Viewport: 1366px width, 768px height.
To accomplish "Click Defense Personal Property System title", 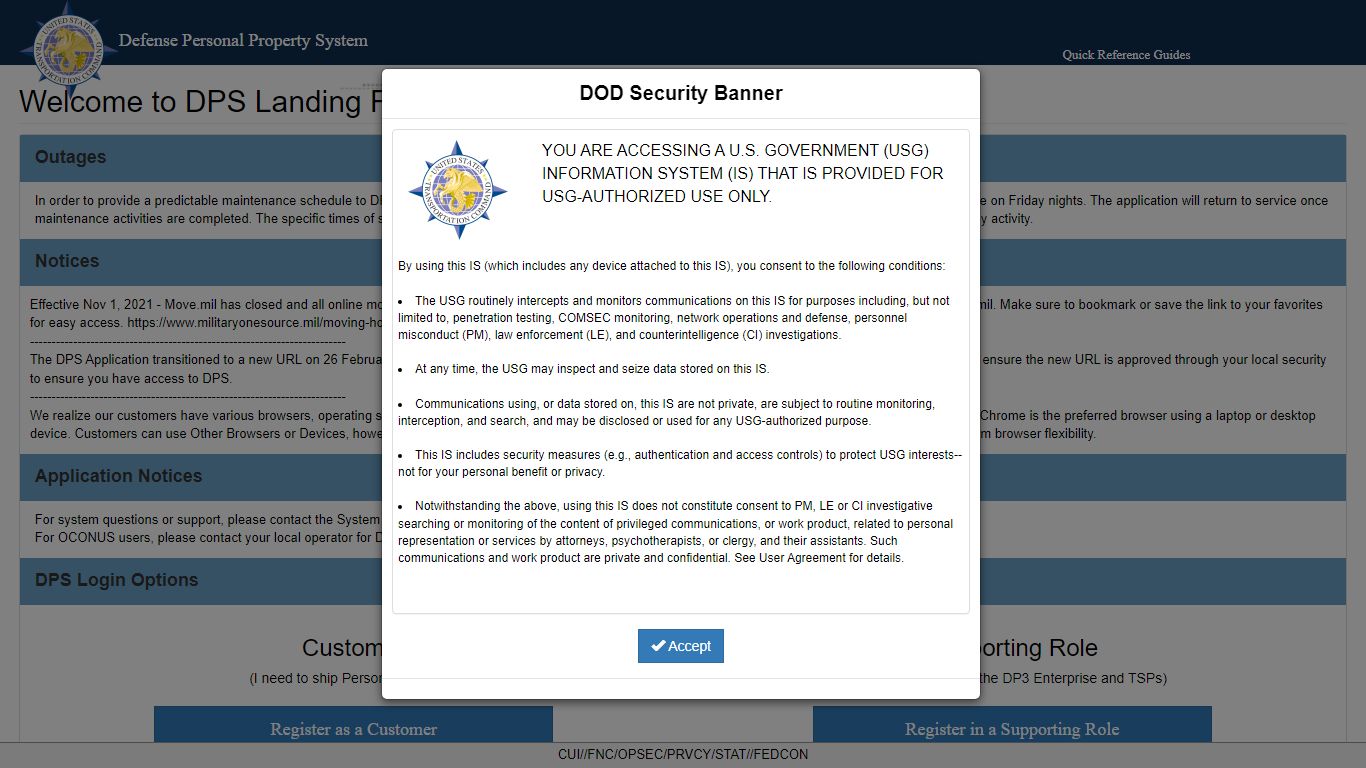I will [243, 41].
